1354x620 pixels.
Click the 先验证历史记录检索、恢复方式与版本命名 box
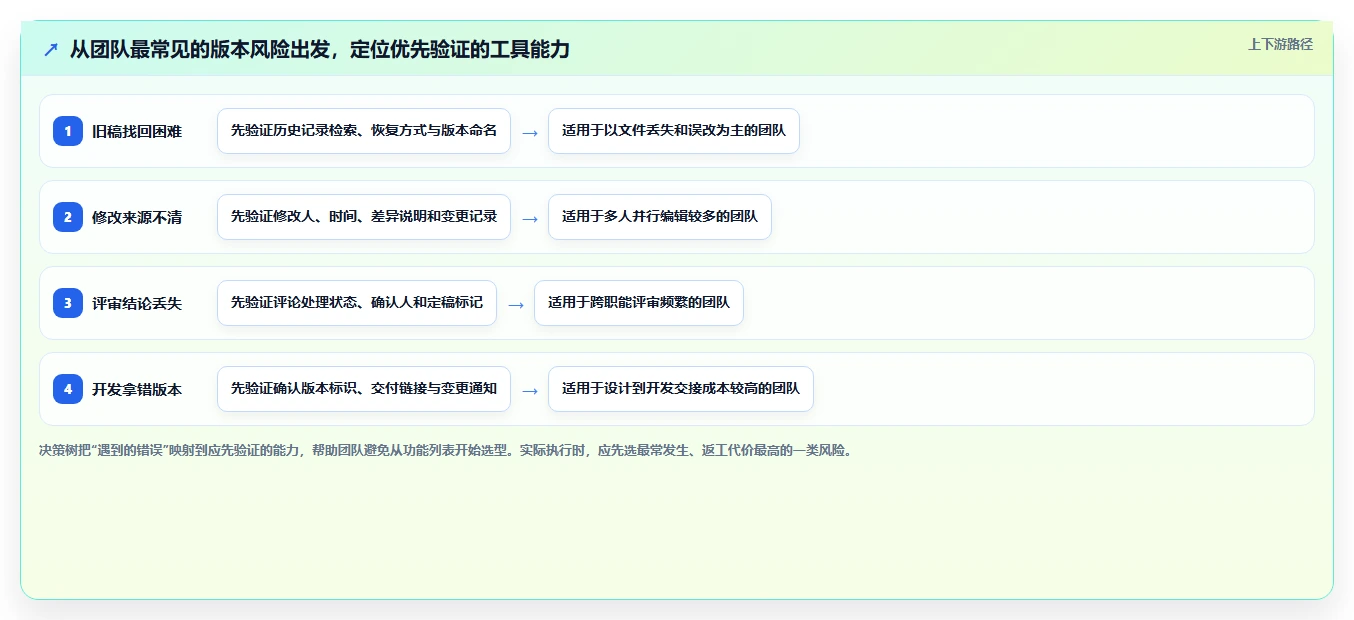(364, 131)
